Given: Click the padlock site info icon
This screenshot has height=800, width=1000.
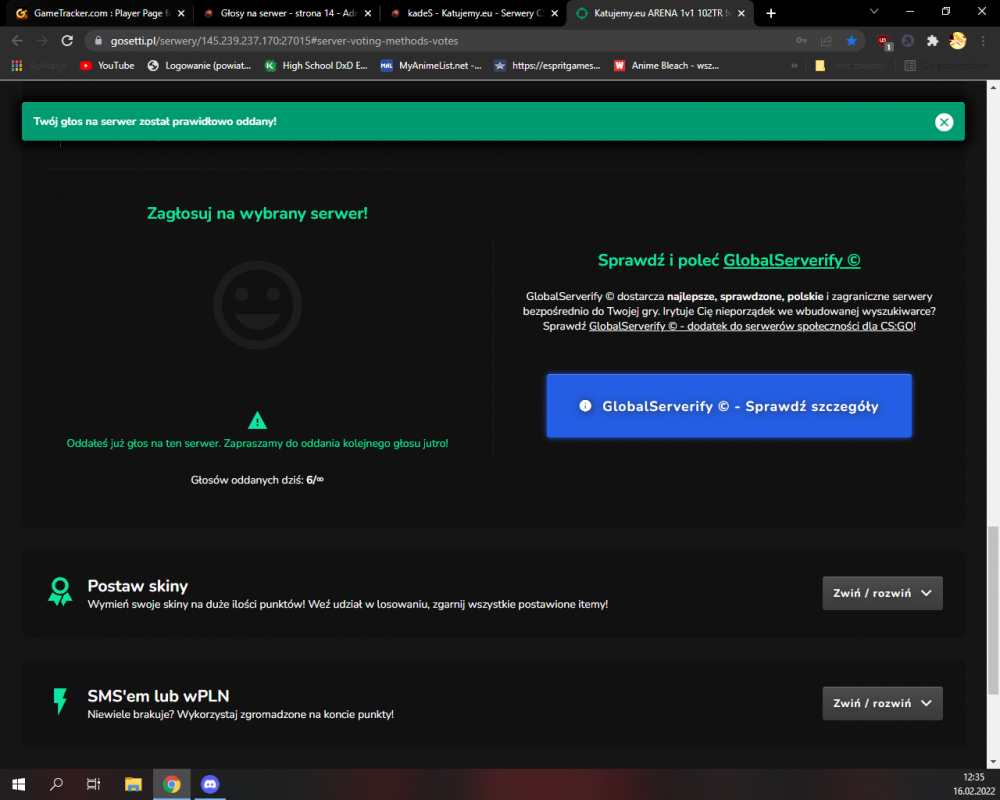Looking at the screenshot, I should [98, 41].
